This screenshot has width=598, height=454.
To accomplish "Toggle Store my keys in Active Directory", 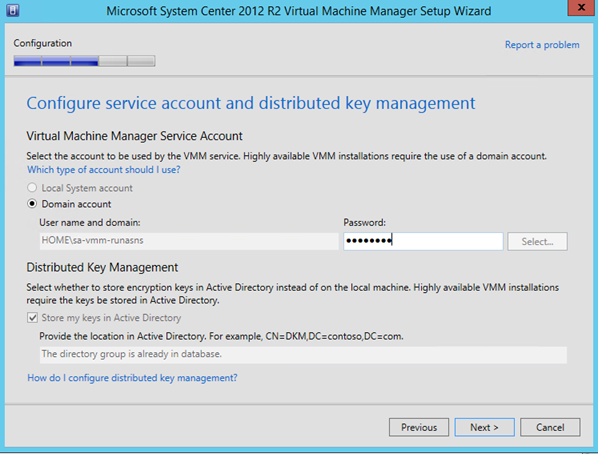I will point(32,317).
